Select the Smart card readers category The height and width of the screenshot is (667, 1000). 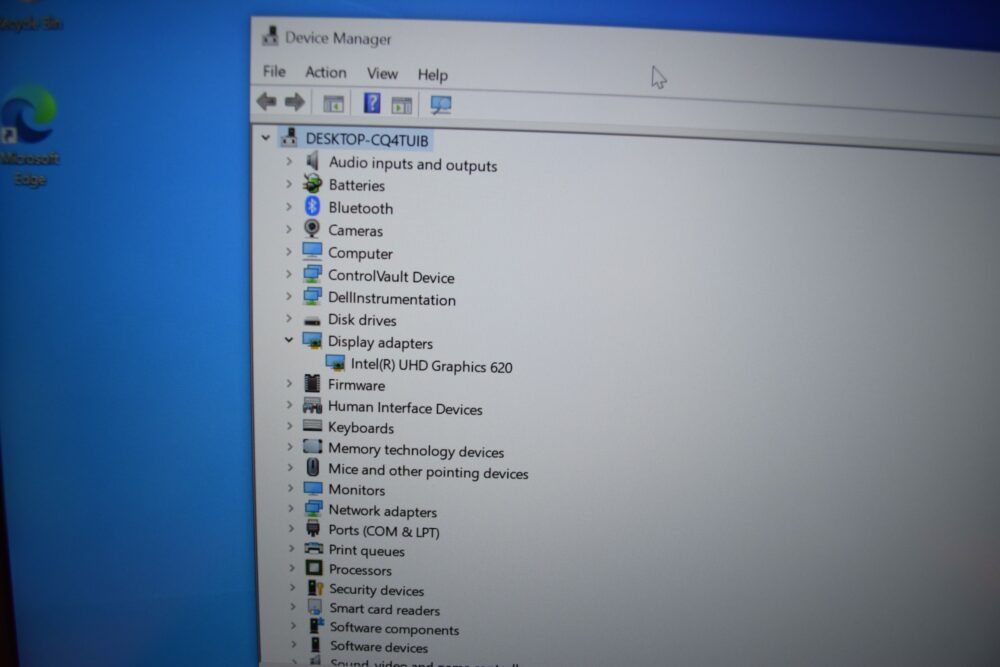coord(385,609)
